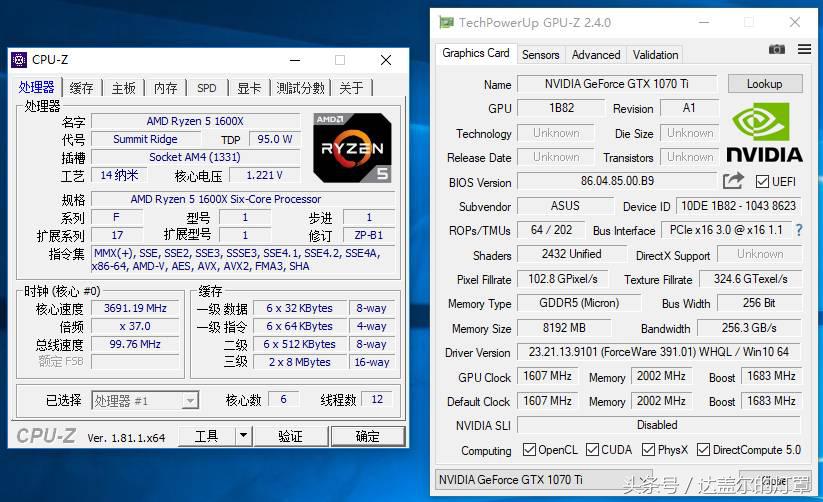Click the L3 cache 2 x 8 MBytes value
The width and height of the screenshot is (823, 502).
300,362
